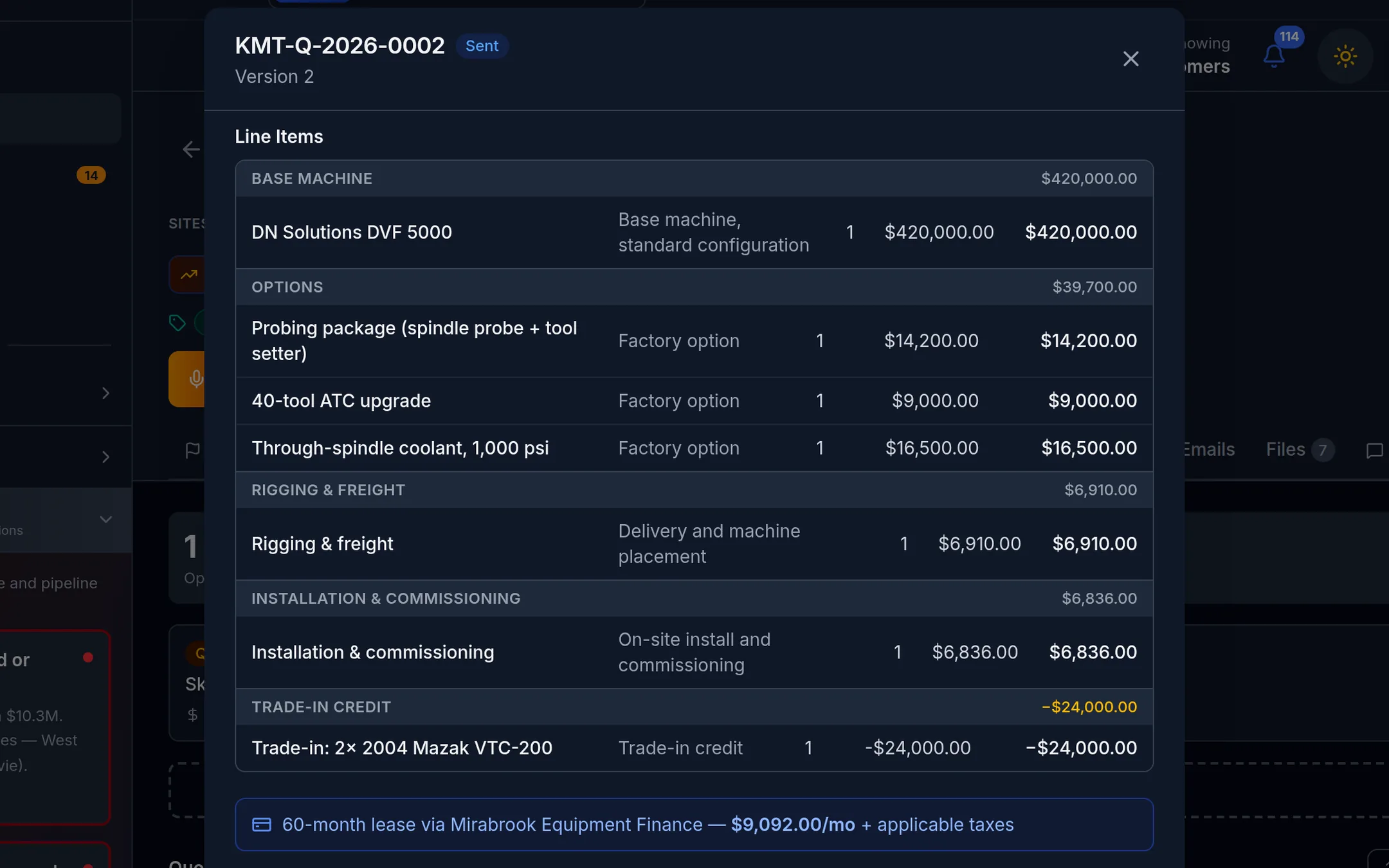The image size is (1389, 868).
Task: Click the green tag icon
Action: [x=177, y=323]
